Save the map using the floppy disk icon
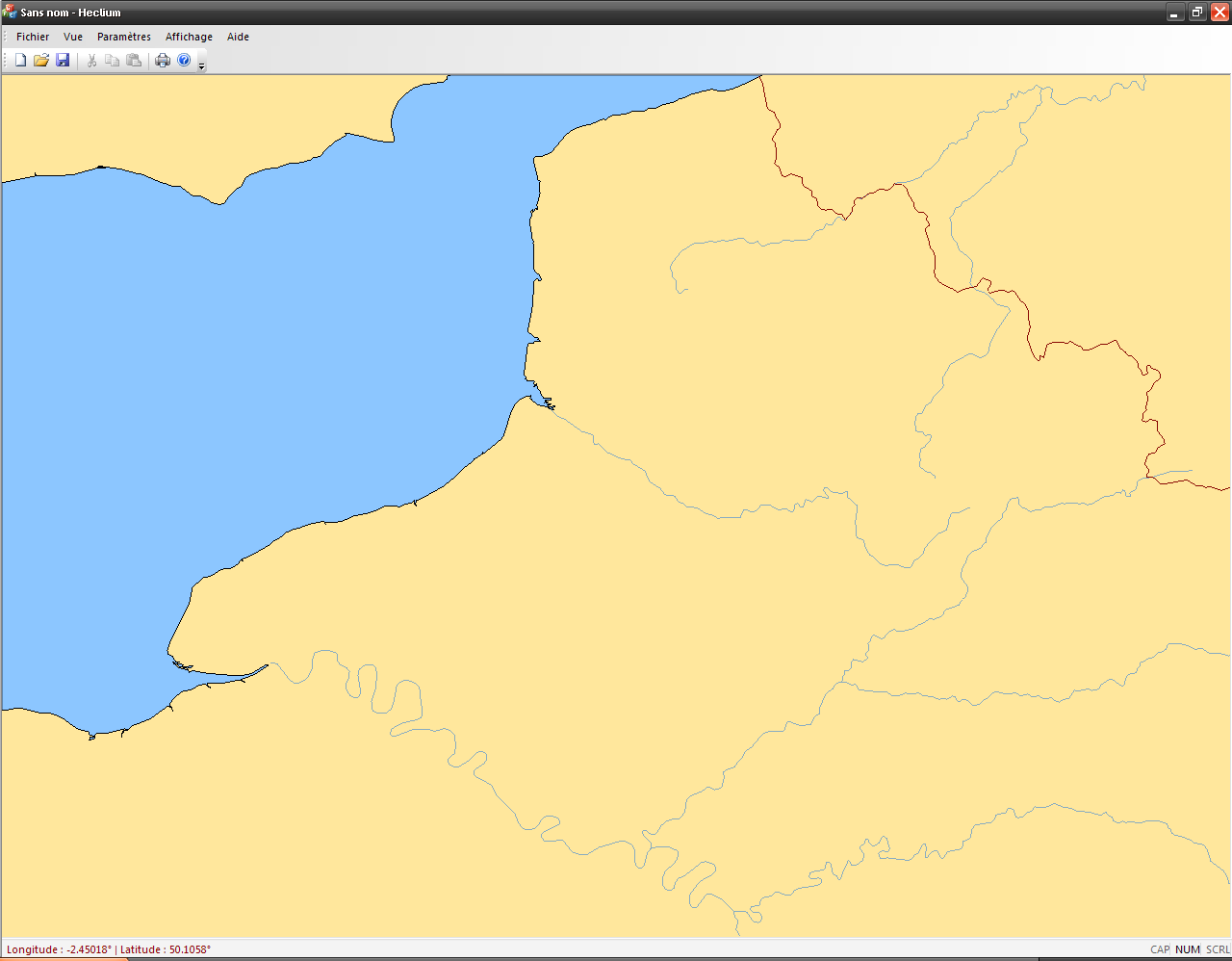 (x=63, y=61)
